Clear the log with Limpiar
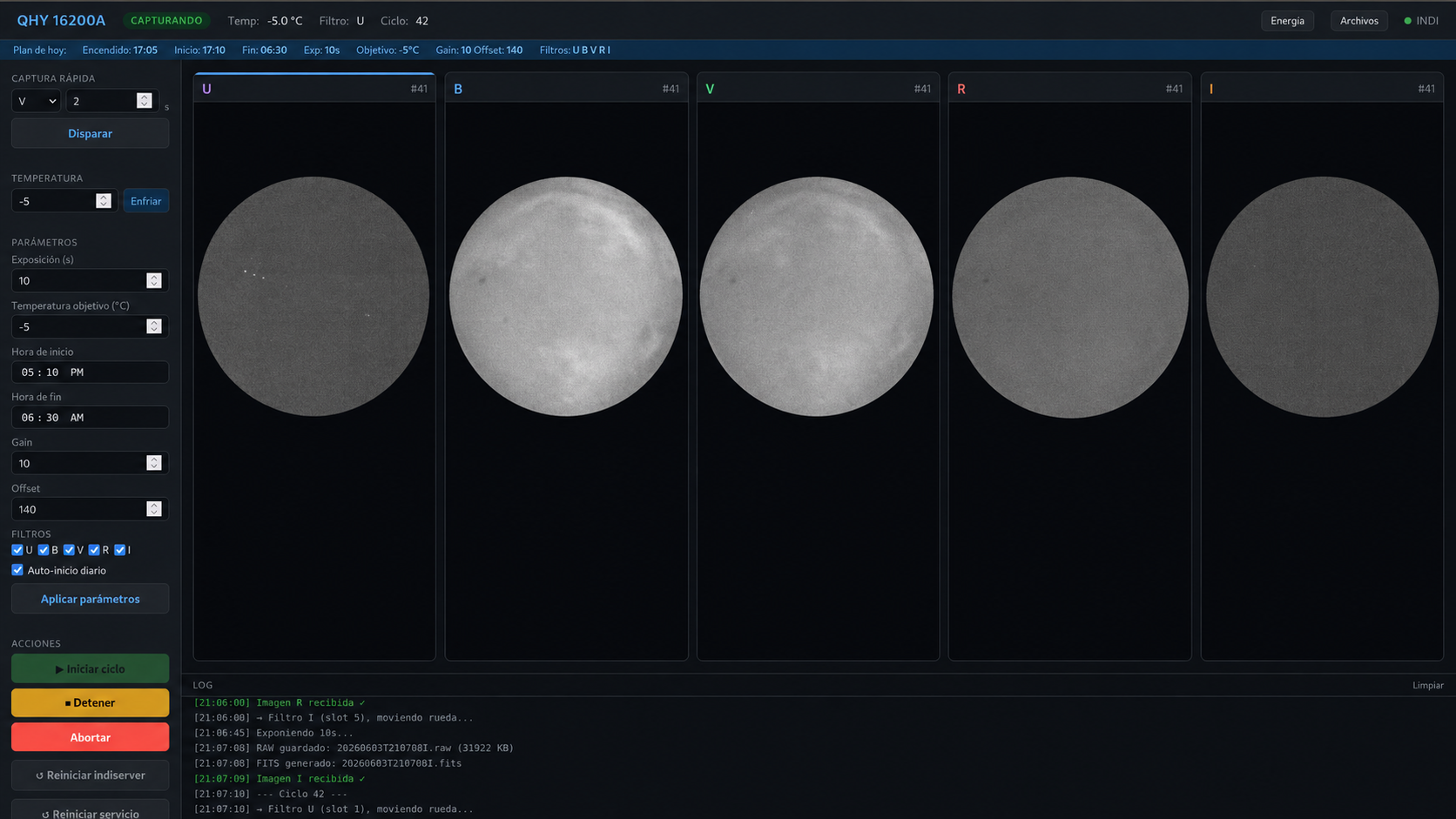The width and height of the screenshot is (1456, 819). pos(1427,685)
